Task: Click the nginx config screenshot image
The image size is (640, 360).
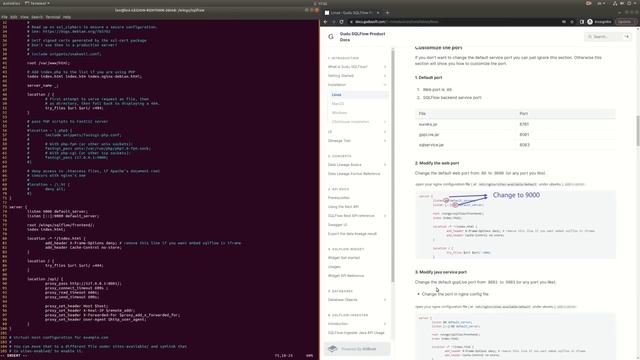Action: tap(516, 225)
